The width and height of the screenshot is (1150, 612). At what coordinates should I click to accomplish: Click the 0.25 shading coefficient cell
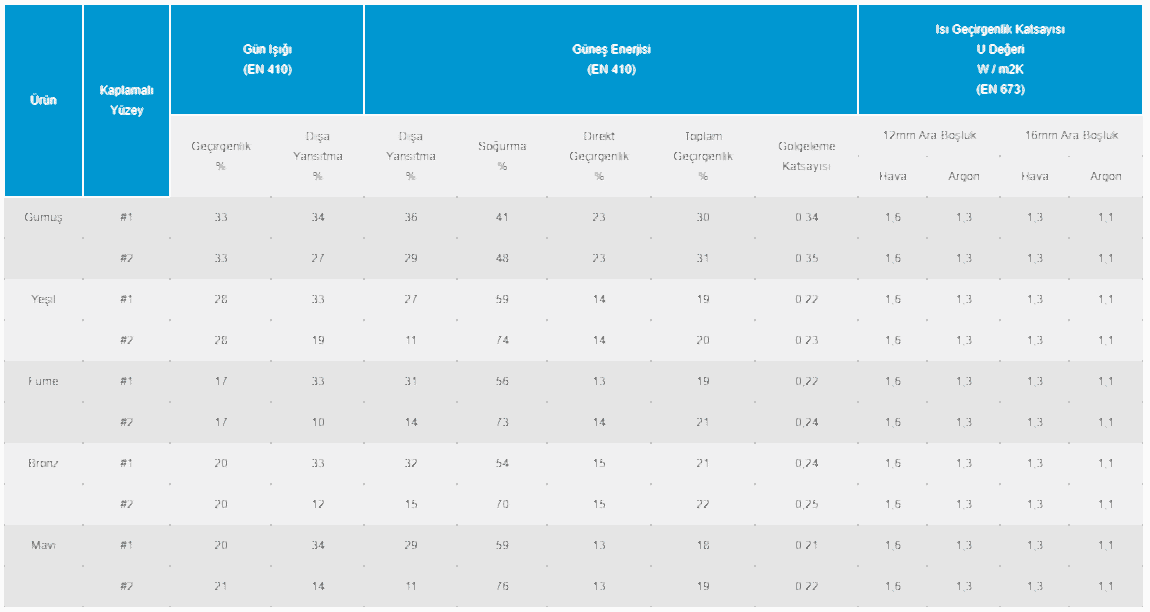[806, 504]
